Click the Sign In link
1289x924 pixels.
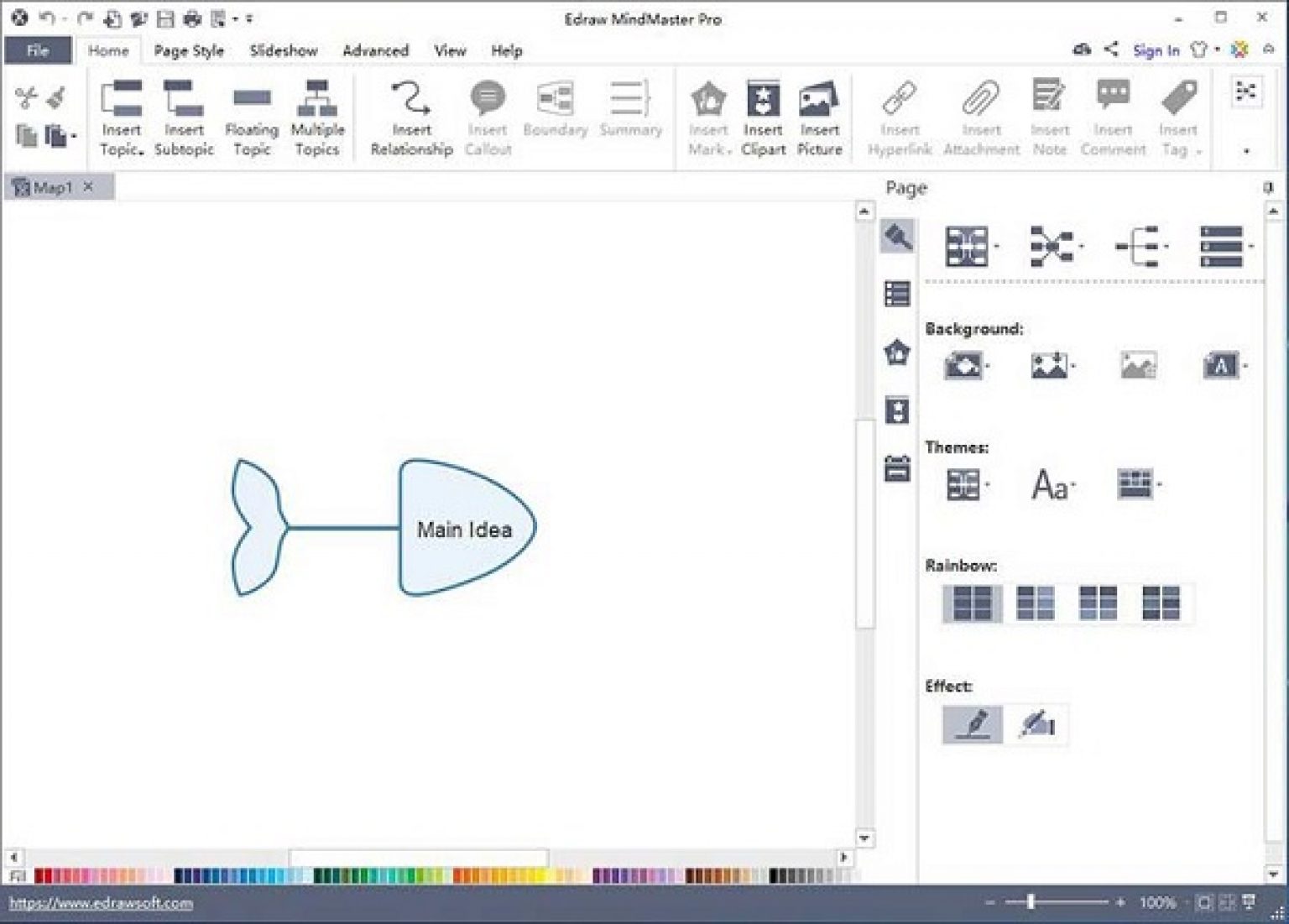pos(1156,50)
